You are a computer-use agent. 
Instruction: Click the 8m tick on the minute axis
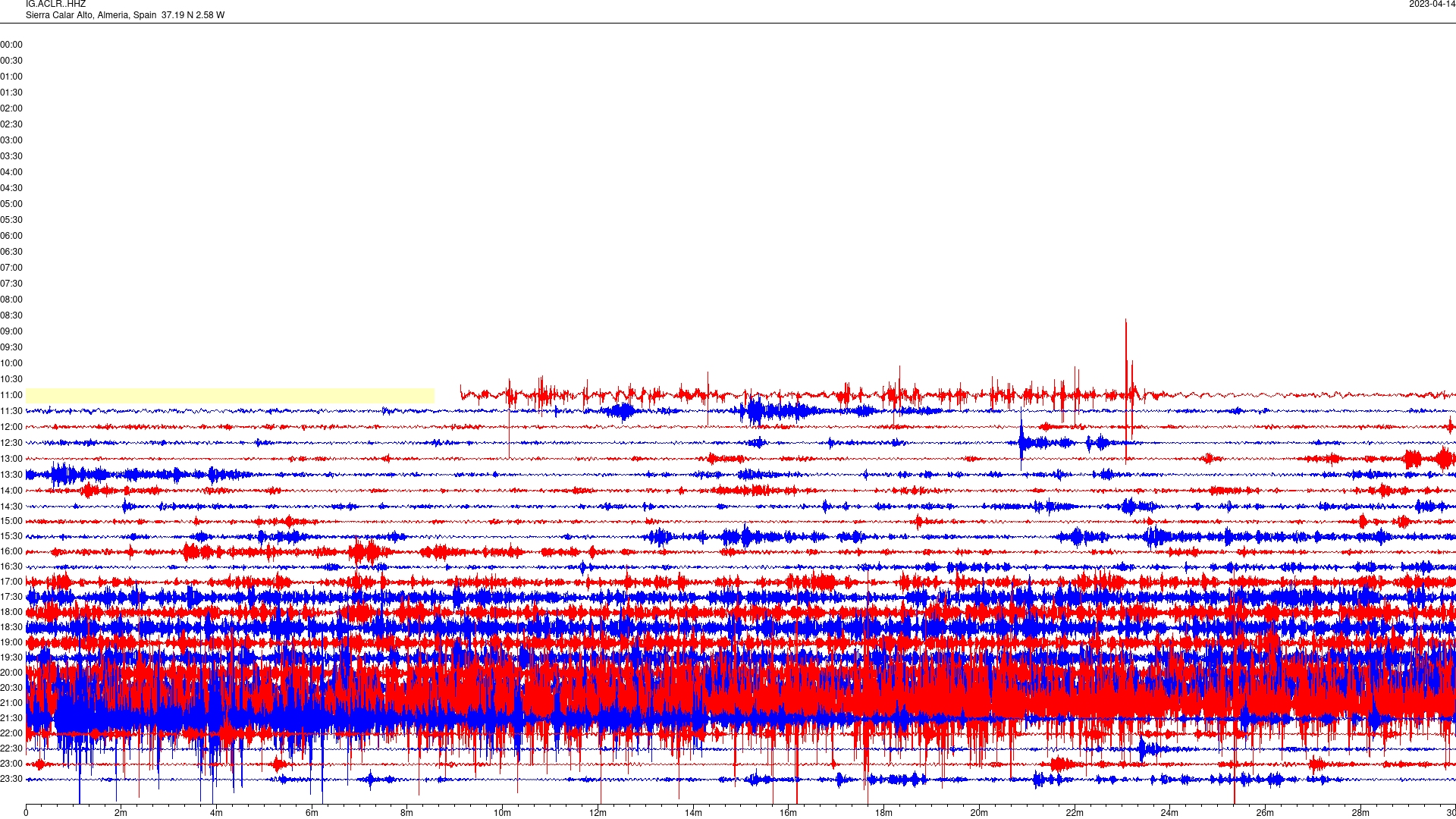pyautogui.click(x=407, y=813)
